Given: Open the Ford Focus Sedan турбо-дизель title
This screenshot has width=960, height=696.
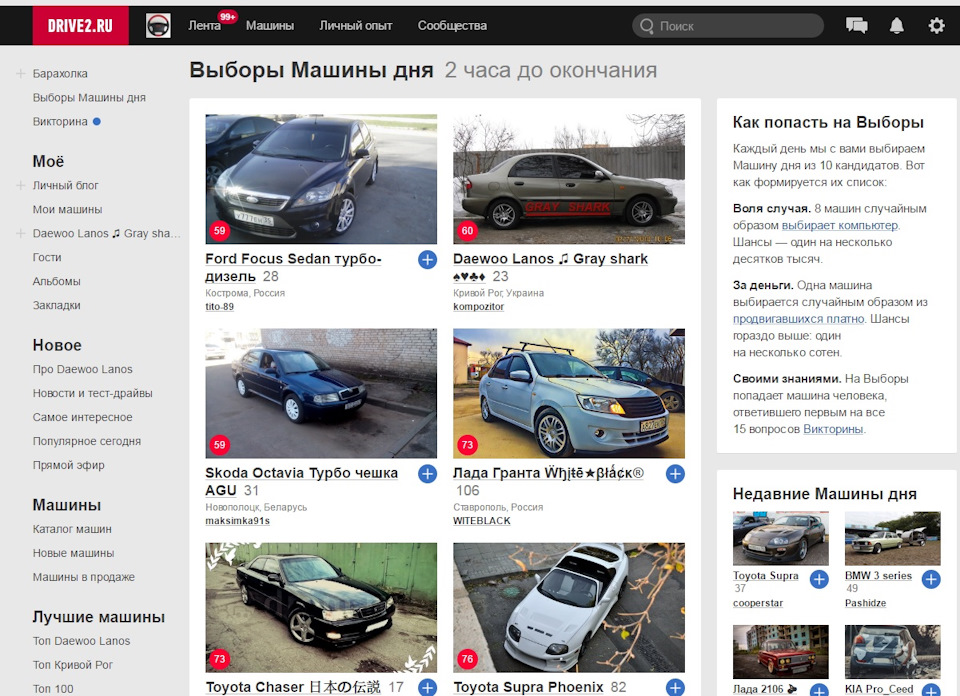Looking at the screenshot, I should (x=293, y=268).
